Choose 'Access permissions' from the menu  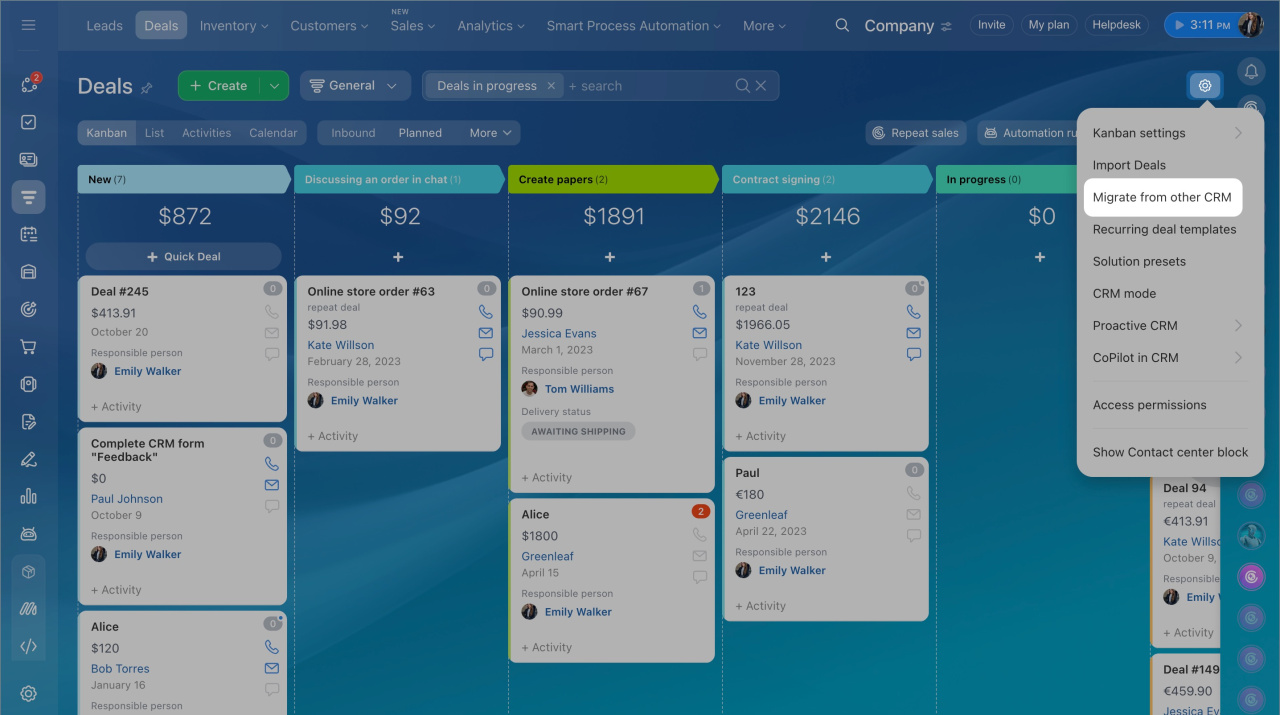click(1149, 405)
